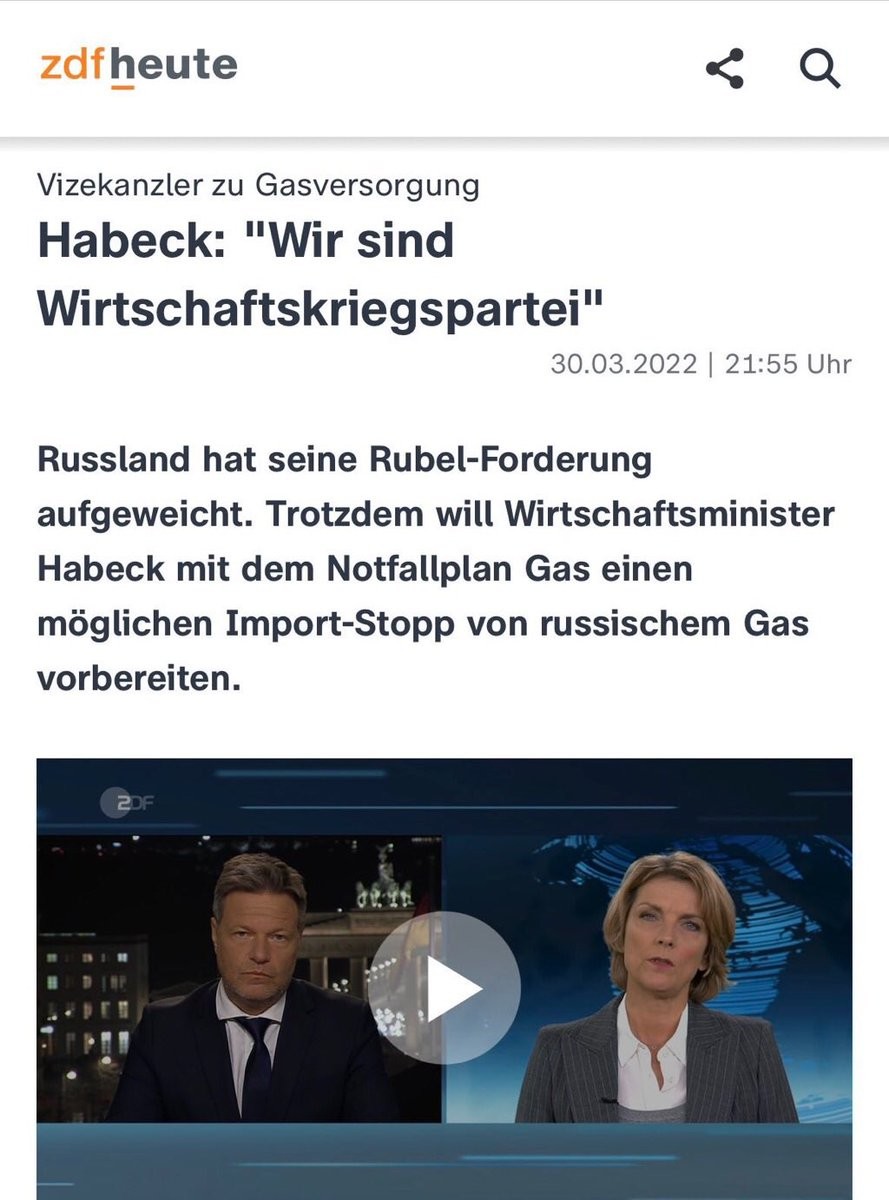Click the teaser paragraph about Rubel-Forderung
Viewport: 889px width, 1200px height.
437,570
